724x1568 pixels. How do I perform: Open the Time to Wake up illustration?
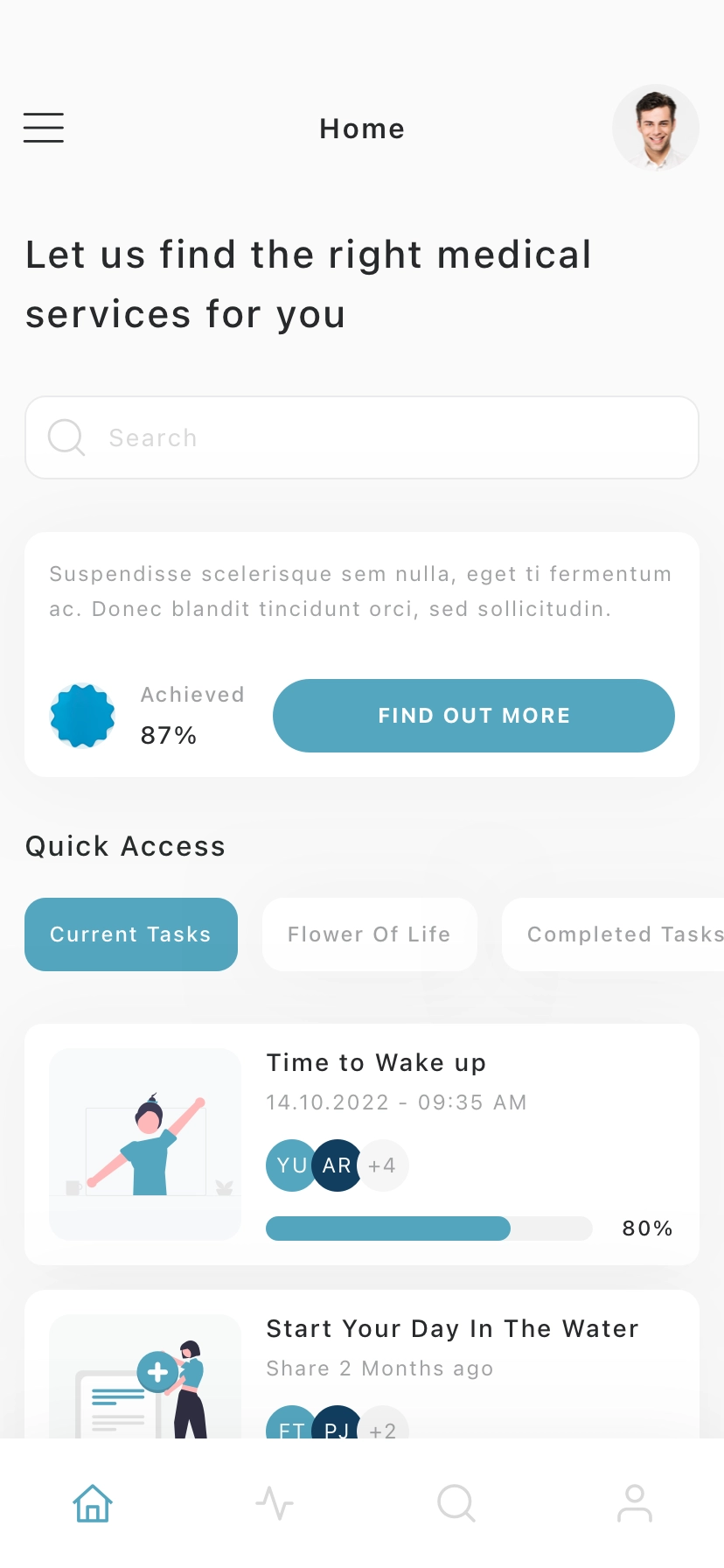pyautogui.click(x=145, y=1144)
